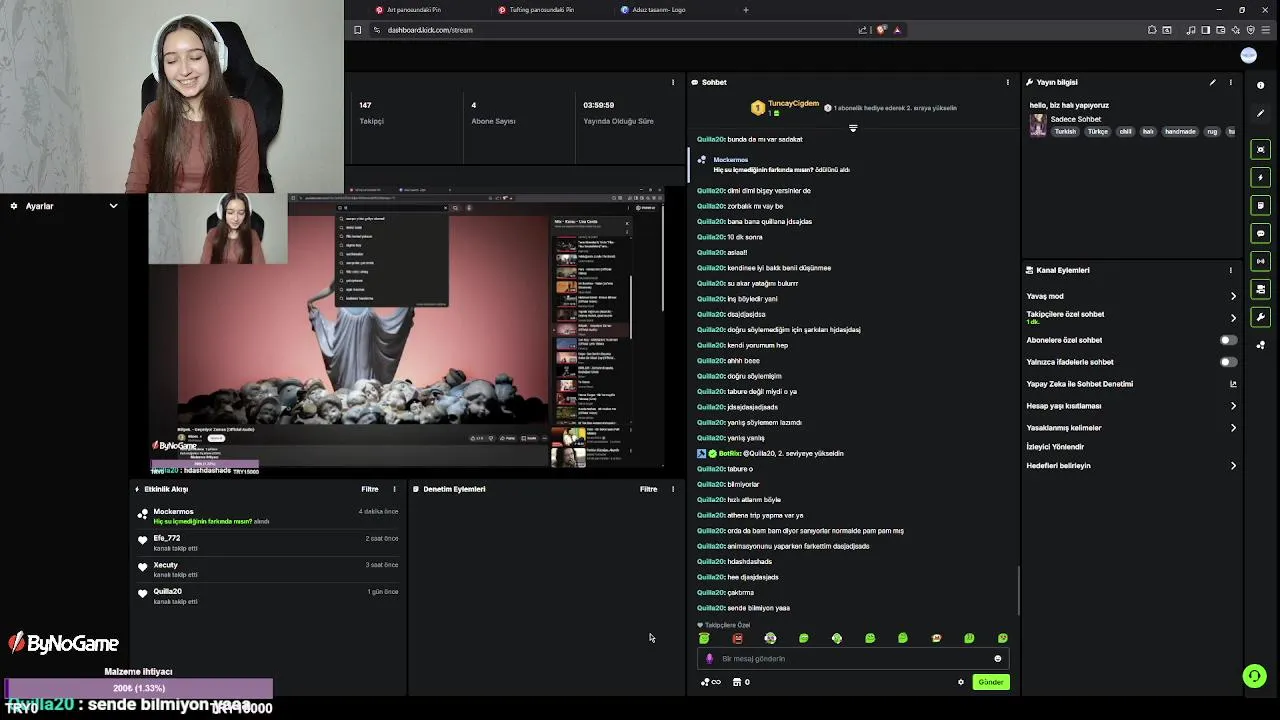The width and height of the screenshot is (1280, 720).
Task: Select the last emote in emote row
Action: [x=1002, y=638]
